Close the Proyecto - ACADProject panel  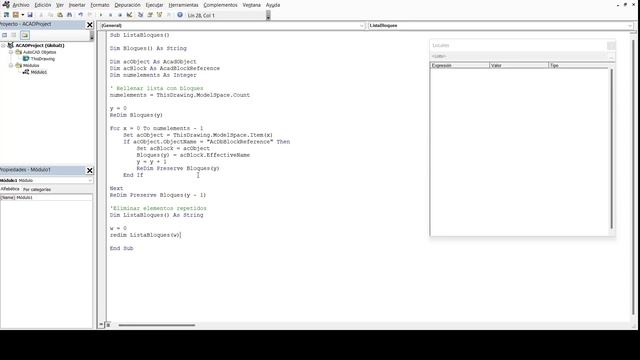[90, 25]
